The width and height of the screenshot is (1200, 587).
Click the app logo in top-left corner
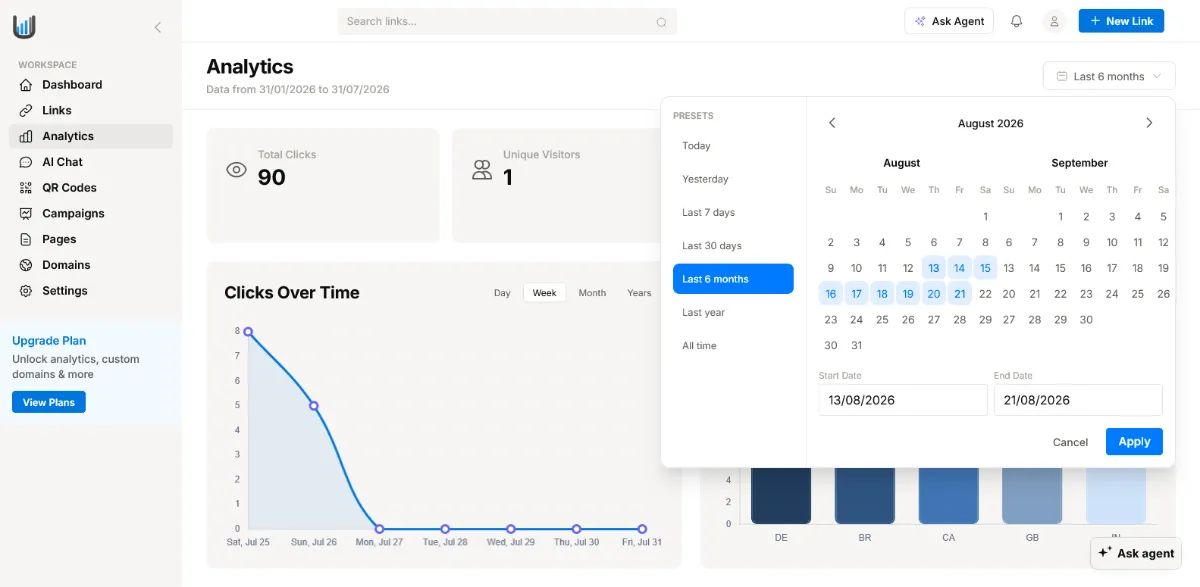pyautogui.click(x=24, y=27)
